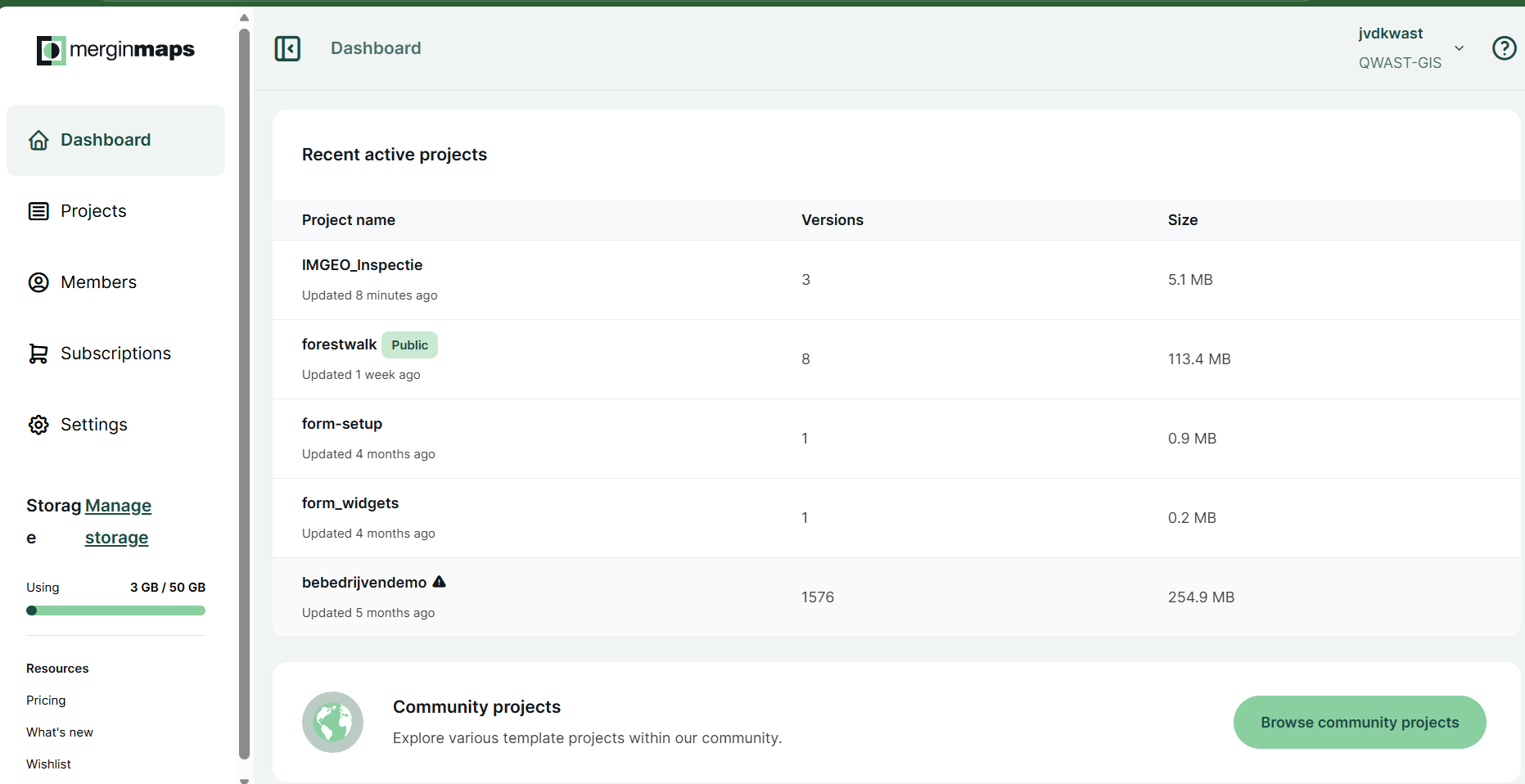Expand the jvdkwast account dropdown
The image size is (1525, 784).
click(1459, 48)
